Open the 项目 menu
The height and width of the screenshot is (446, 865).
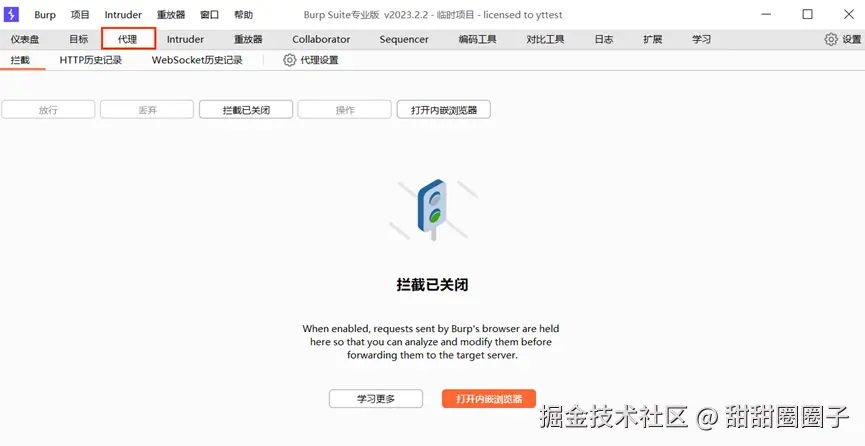point(80,15)
